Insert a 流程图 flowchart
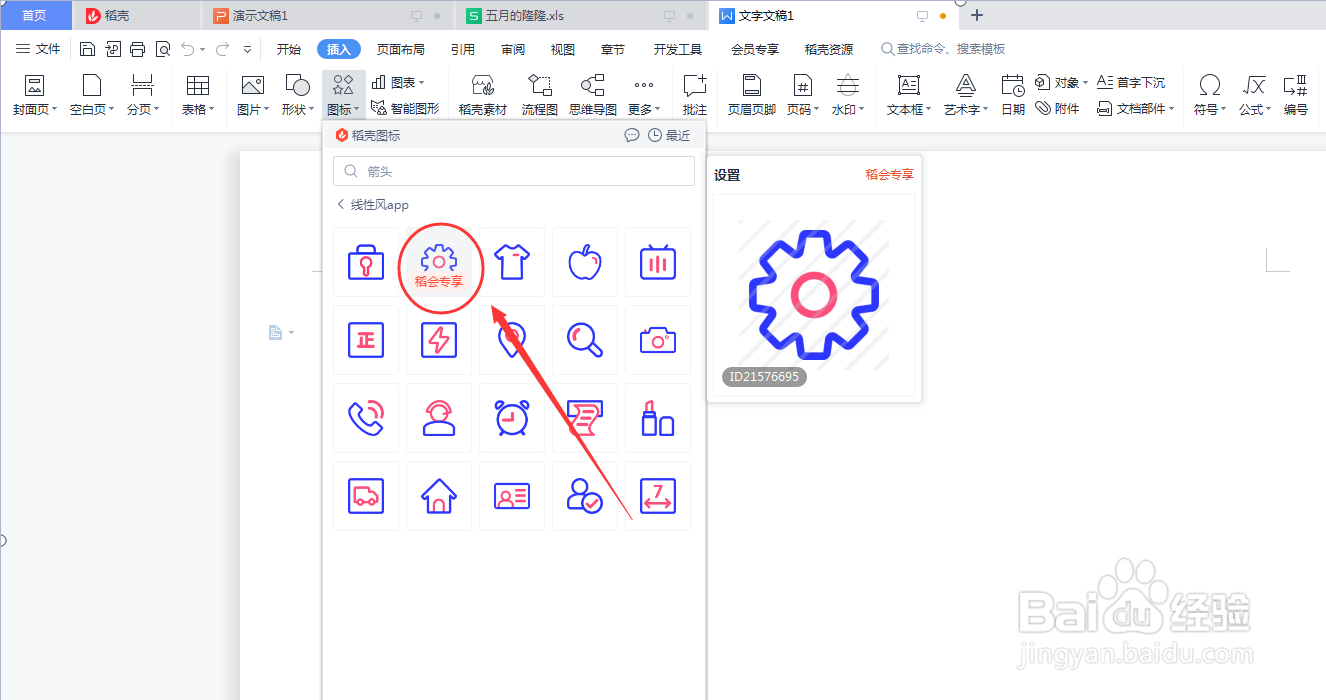Image resolution: width=1326 pixels, height=700 pixels. (539, 96)
